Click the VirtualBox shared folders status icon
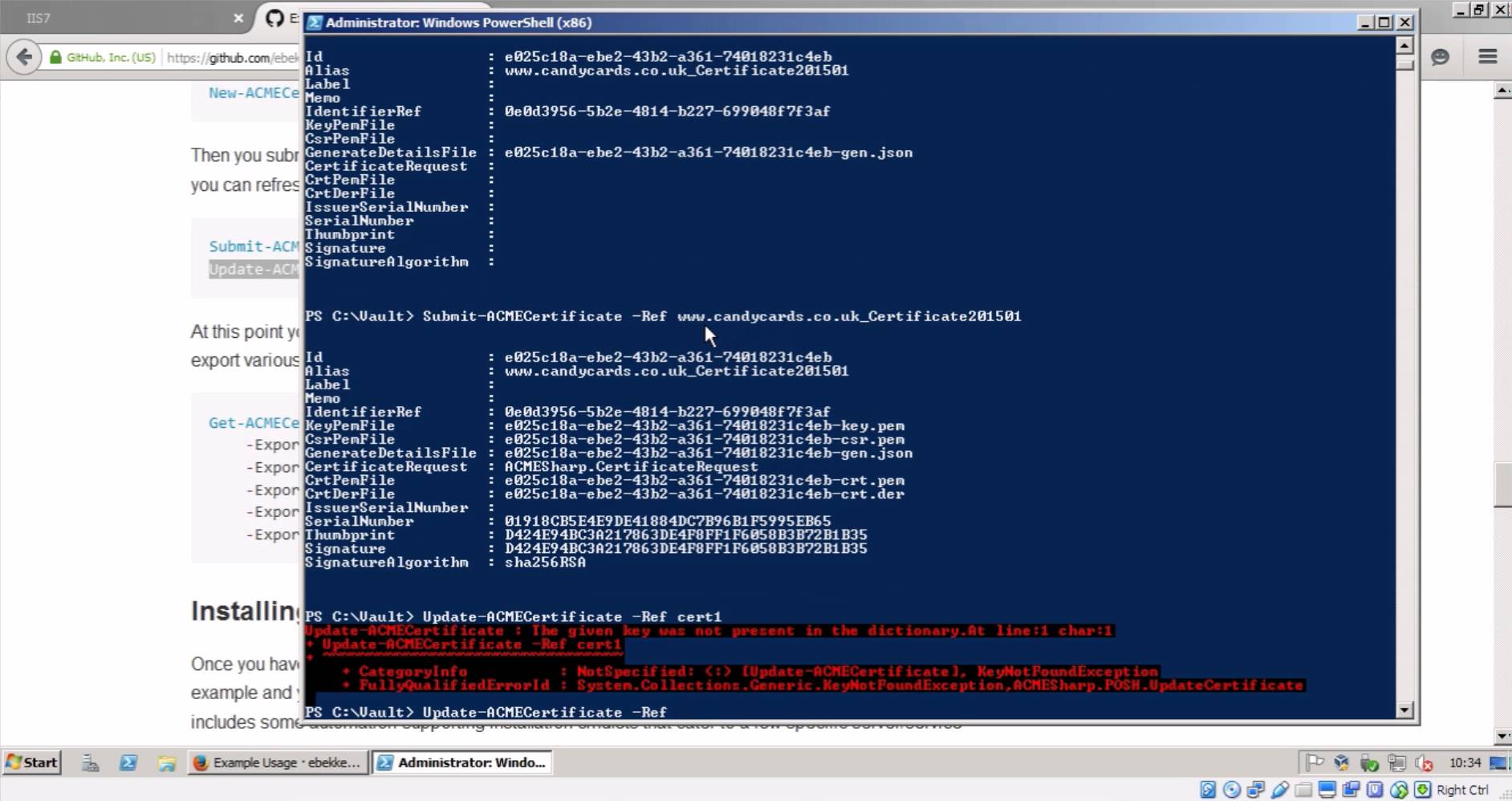Image resolution: width=1512 pixels, height=801 pixels. tap(1303, 790)
